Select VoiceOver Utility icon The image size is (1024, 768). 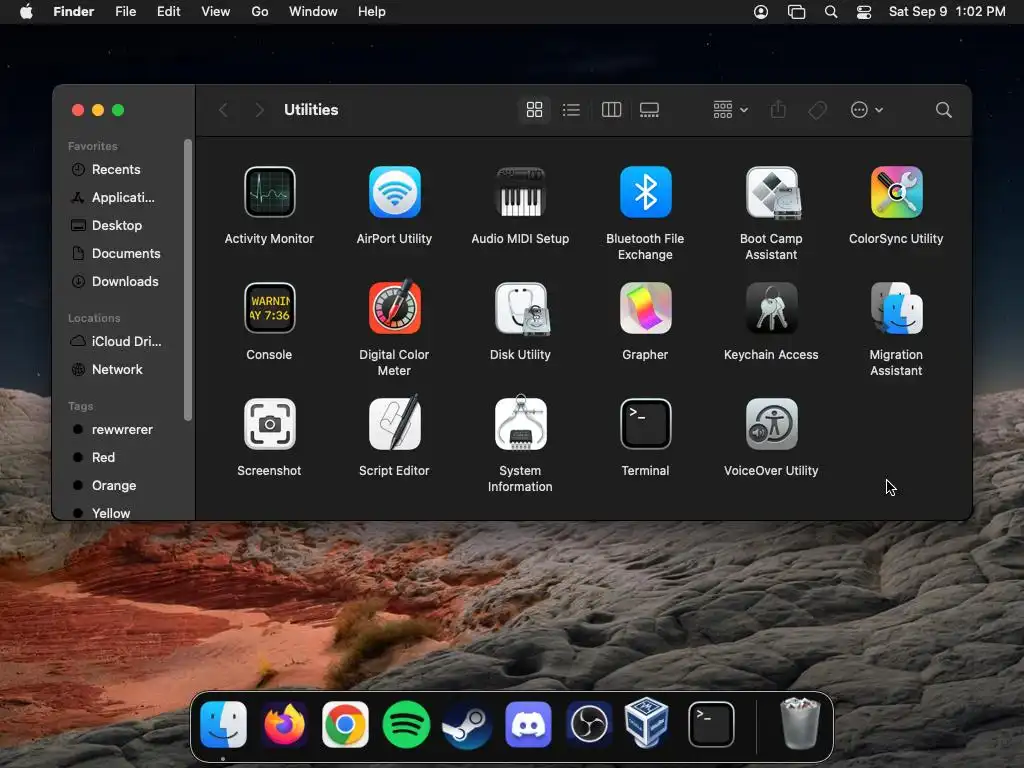click(x=771, y=424)
